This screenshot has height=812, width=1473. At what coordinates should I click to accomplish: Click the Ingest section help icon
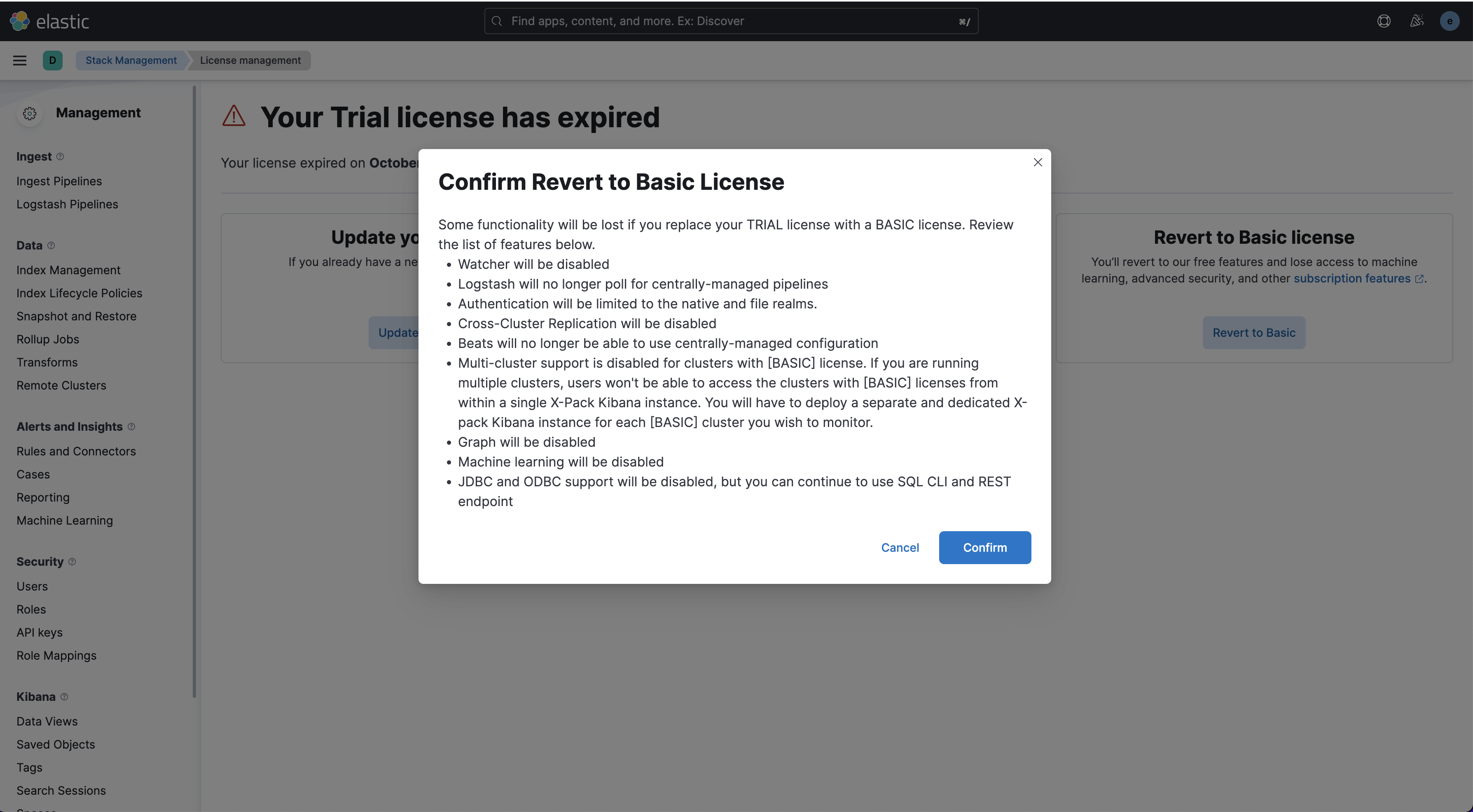click(x=60, y=156)
